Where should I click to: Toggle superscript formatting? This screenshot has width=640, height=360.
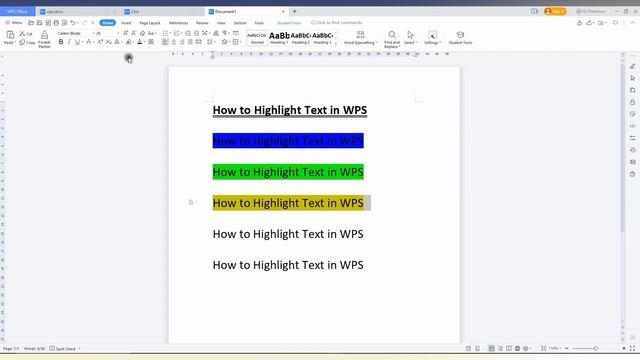[x=100, y=42]
